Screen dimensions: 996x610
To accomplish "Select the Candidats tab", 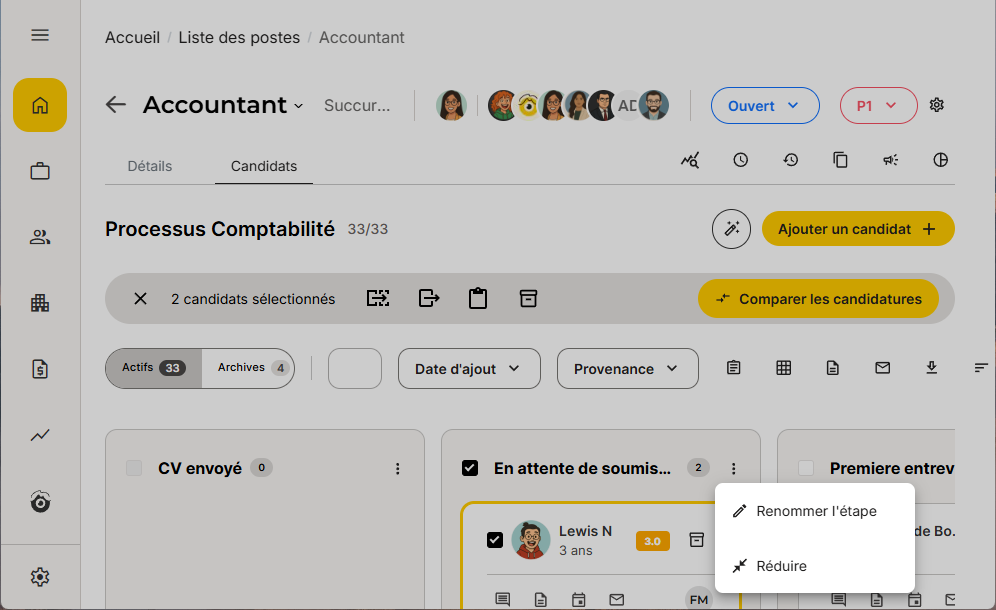I will 264,166.
